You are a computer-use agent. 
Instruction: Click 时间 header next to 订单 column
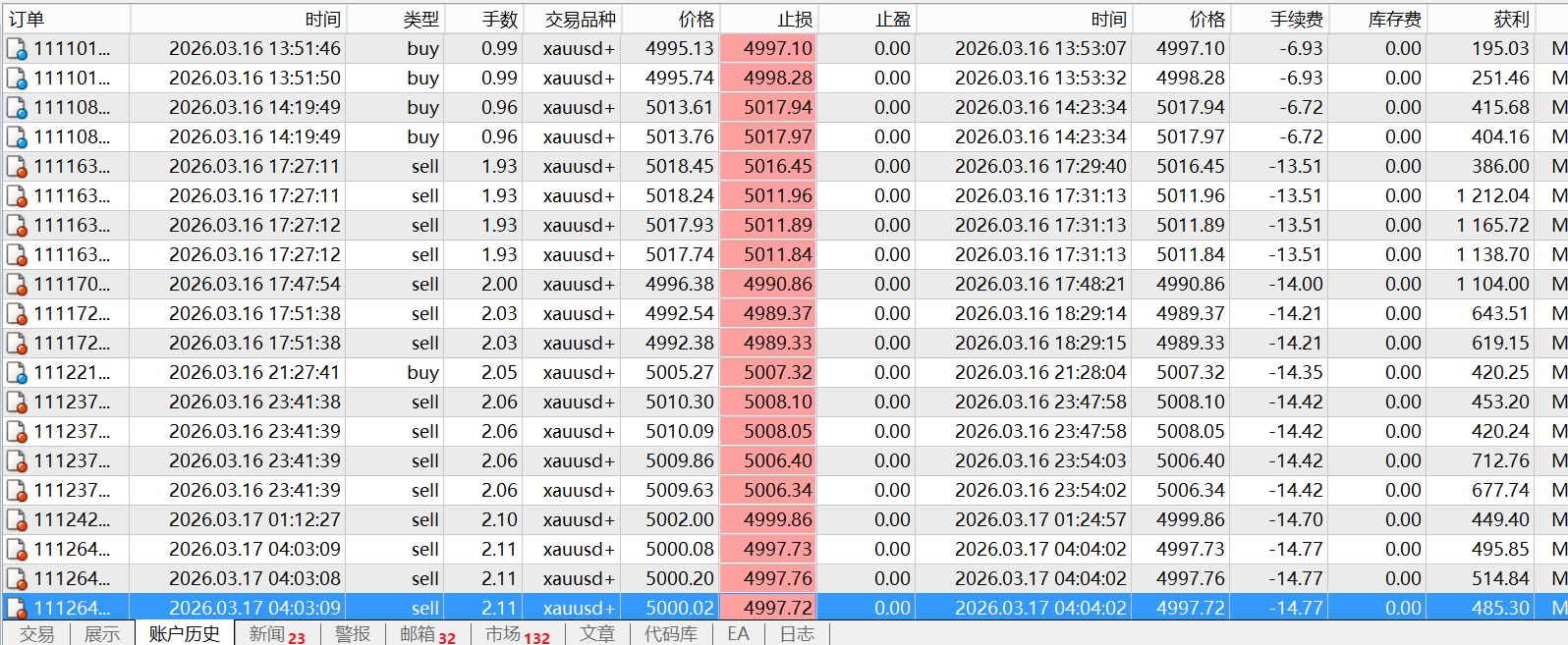coord(238,19)
